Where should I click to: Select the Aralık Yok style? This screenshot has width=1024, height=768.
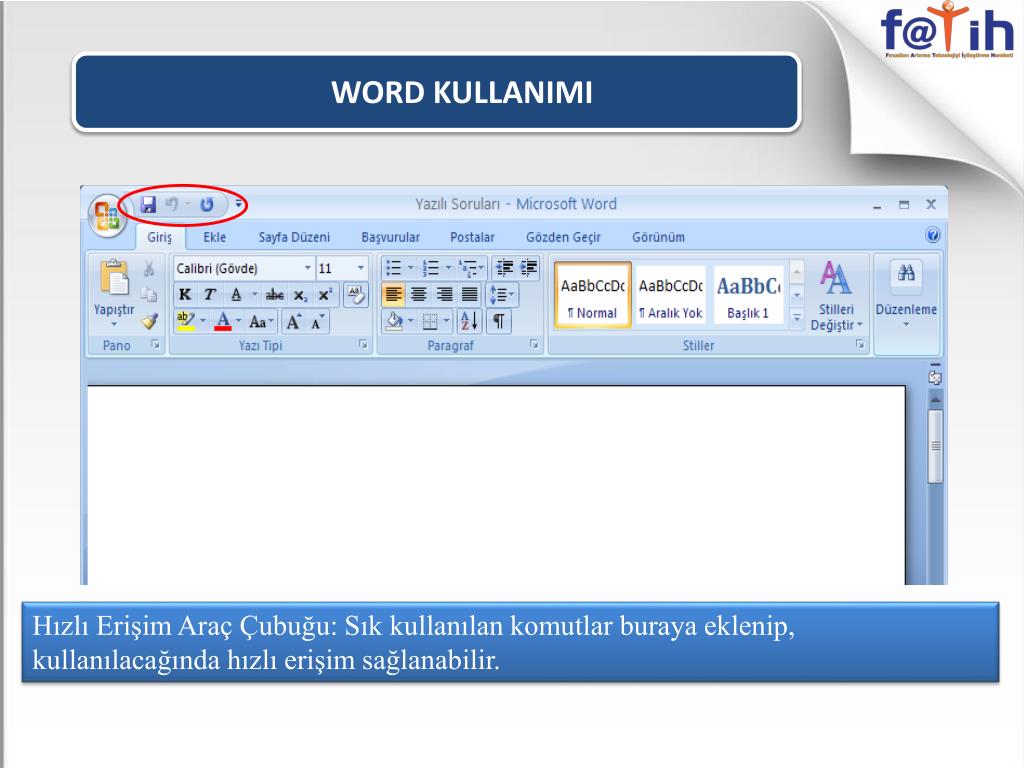(671, 296)
